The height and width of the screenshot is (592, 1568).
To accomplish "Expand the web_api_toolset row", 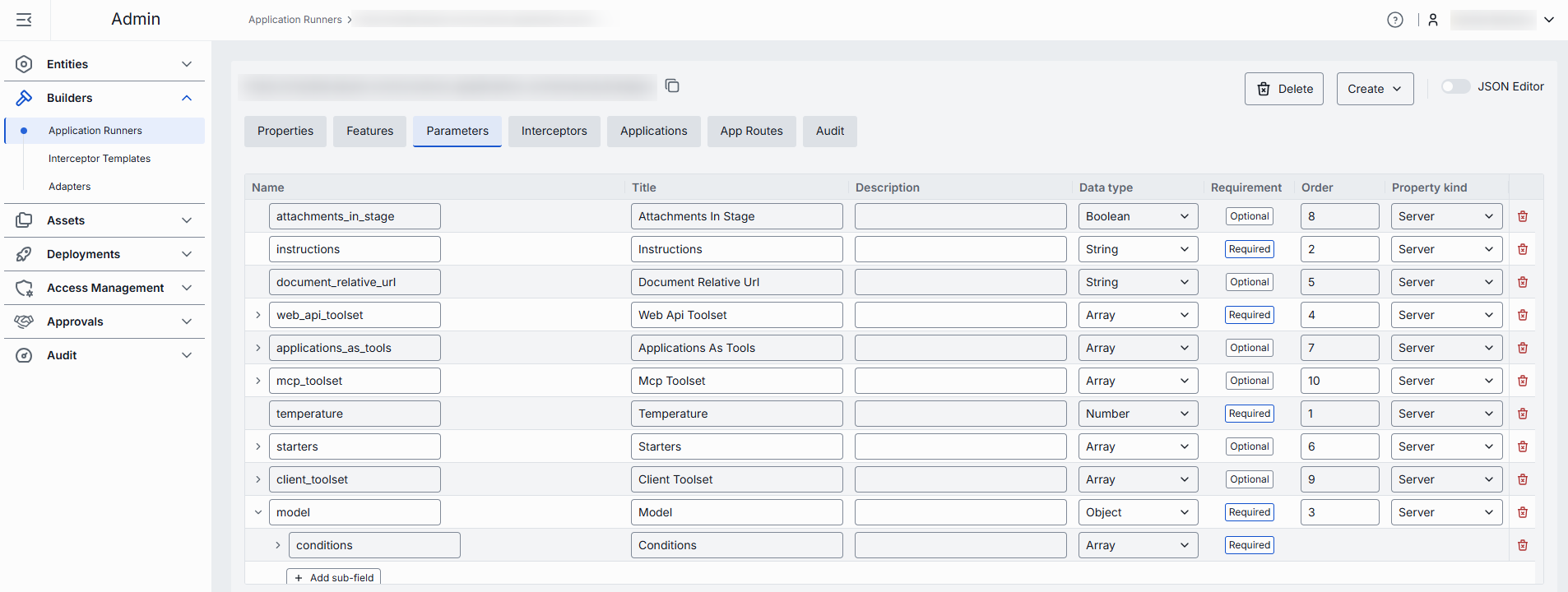I will (x=258, y=315).
